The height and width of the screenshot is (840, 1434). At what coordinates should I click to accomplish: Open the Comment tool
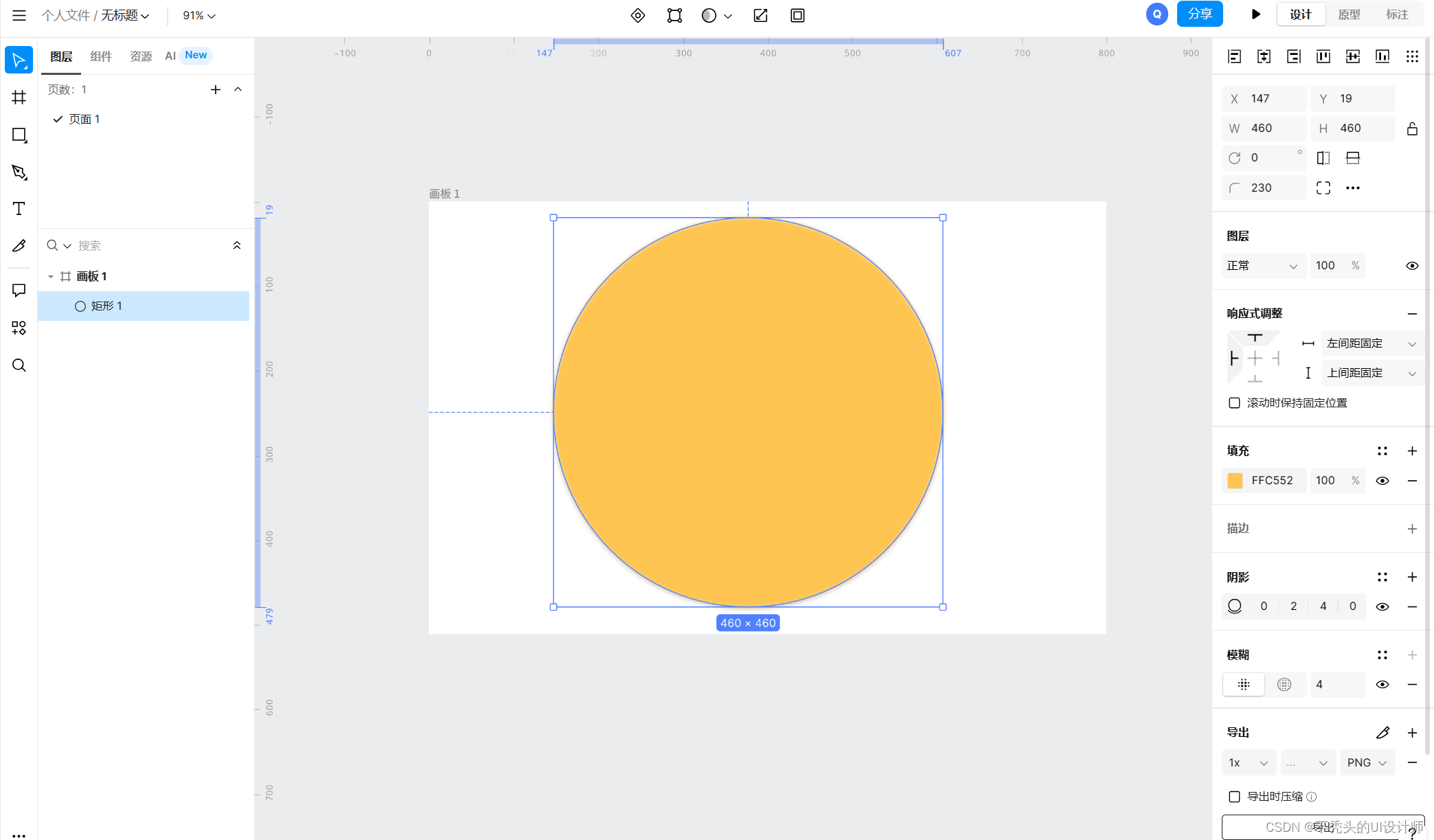(x=19, y=291)
